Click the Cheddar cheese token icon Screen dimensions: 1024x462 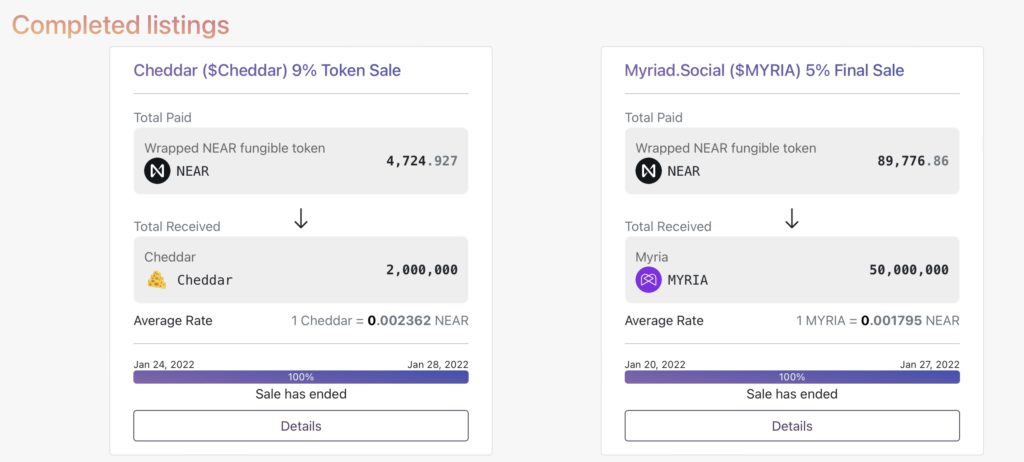click(157, 280)
